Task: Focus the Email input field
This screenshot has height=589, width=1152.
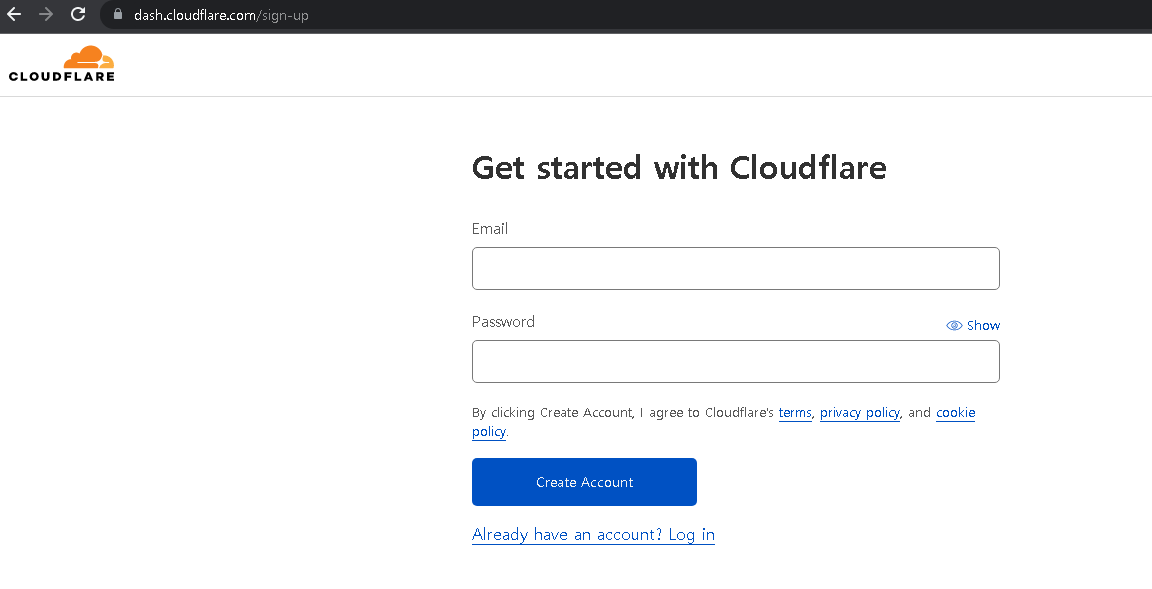Action: [x=735, y=269]
